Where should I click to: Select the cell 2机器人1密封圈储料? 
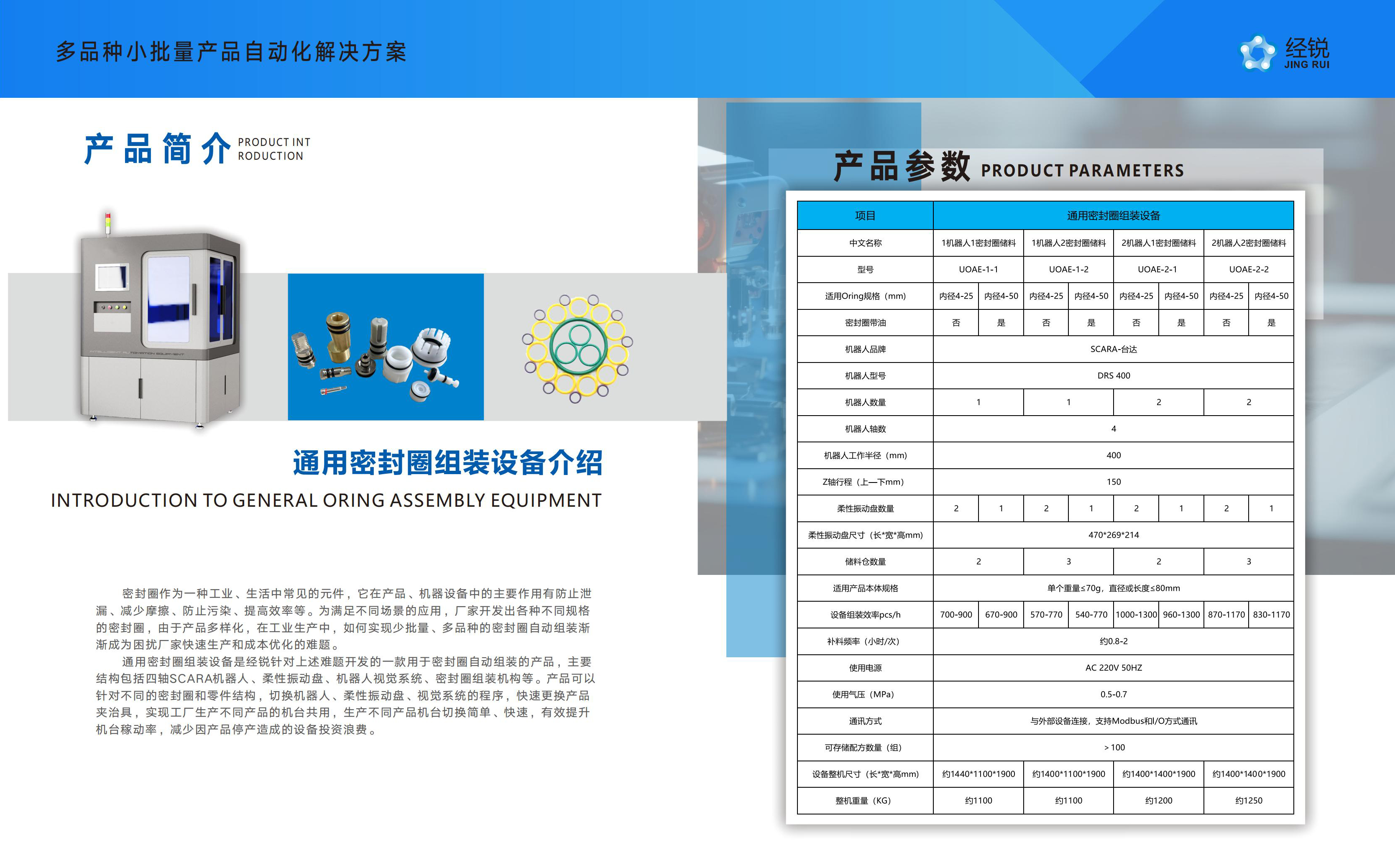[x=1158, y=243]
